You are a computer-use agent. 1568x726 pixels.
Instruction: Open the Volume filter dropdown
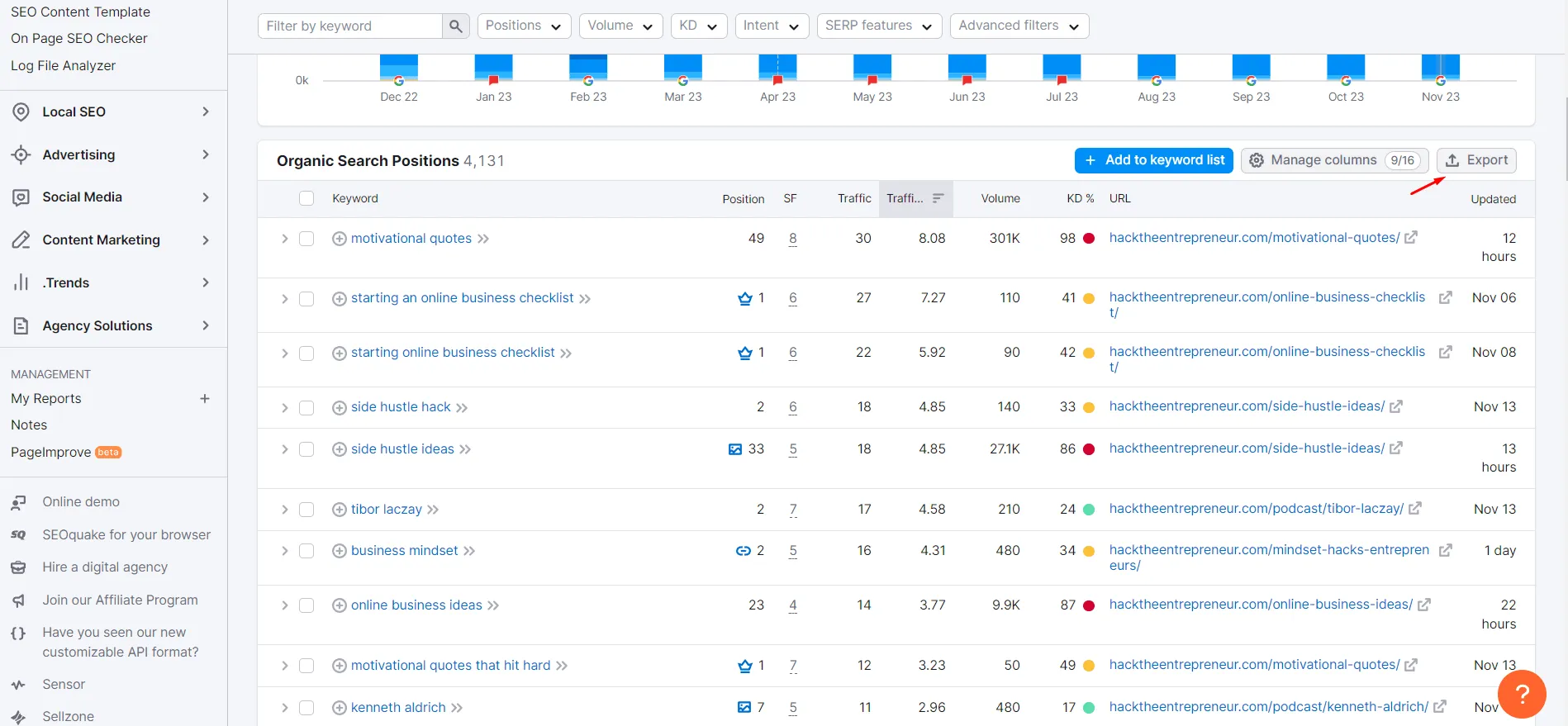pos(620,26)
